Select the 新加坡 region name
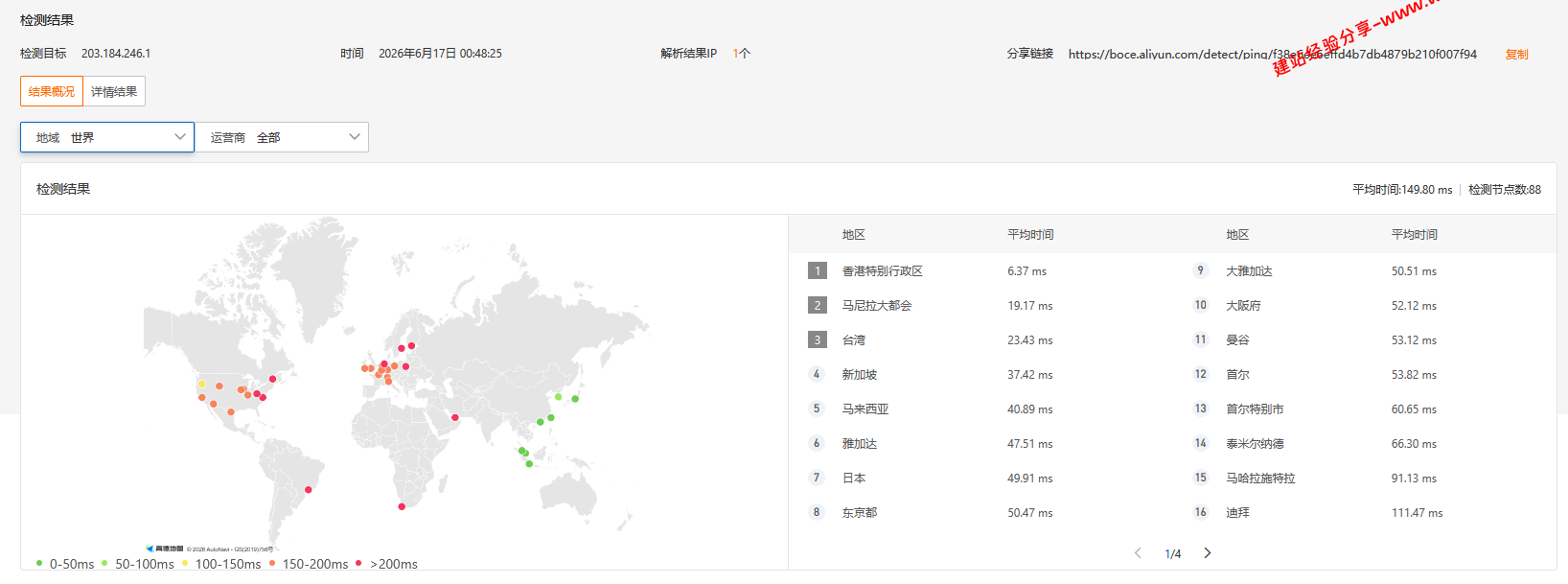Viewport: 1568px width, 584px height. tap(860, 375)
